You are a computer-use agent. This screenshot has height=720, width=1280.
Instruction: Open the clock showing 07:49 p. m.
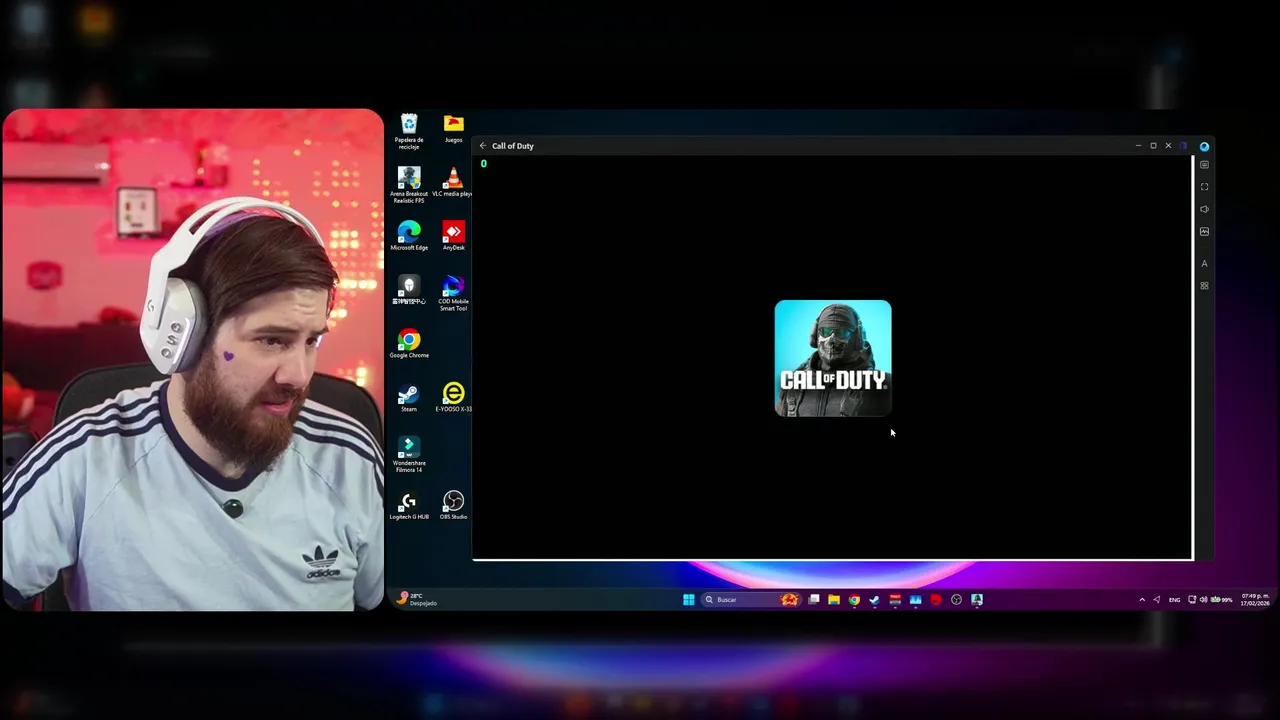click(1256, 600)
